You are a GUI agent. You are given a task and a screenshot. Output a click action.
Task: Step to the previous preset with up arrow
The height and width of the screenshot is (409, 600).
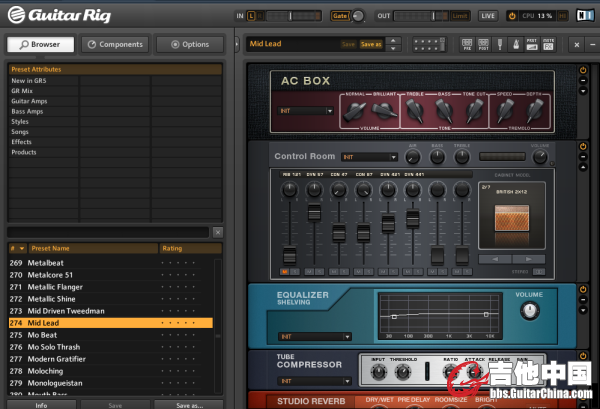click(x=393, y=40)
